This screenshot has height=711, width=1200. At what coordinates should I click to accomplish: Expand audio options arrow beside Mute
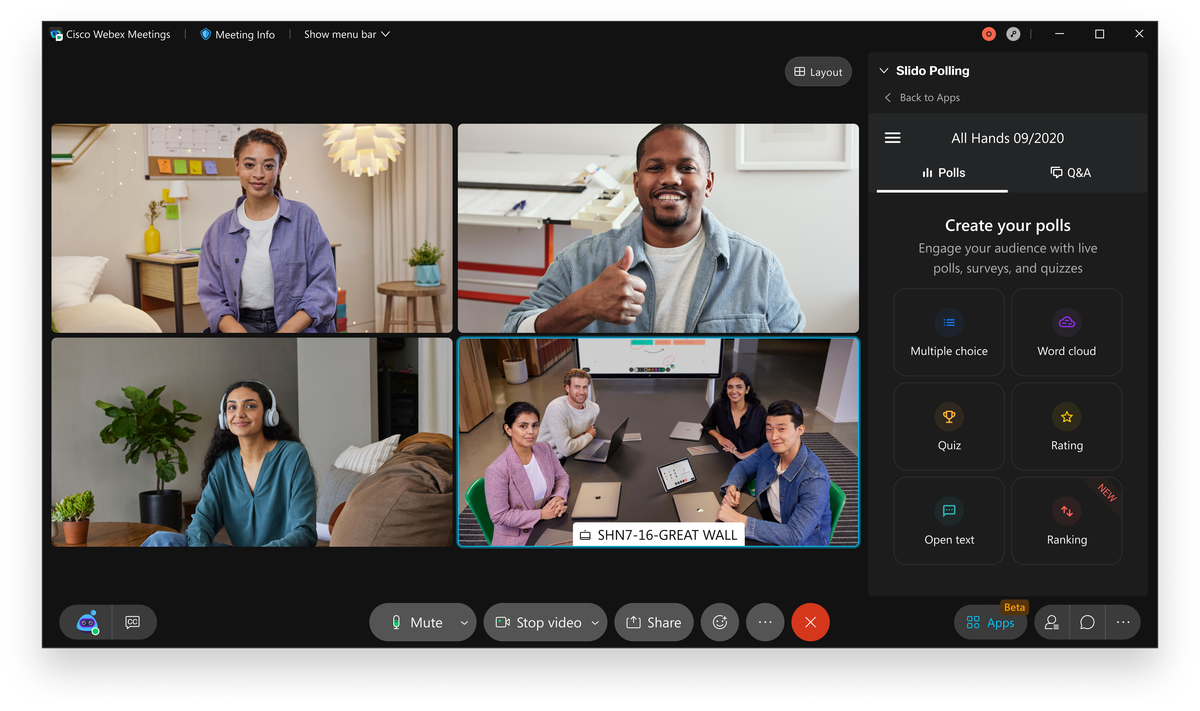464,622
